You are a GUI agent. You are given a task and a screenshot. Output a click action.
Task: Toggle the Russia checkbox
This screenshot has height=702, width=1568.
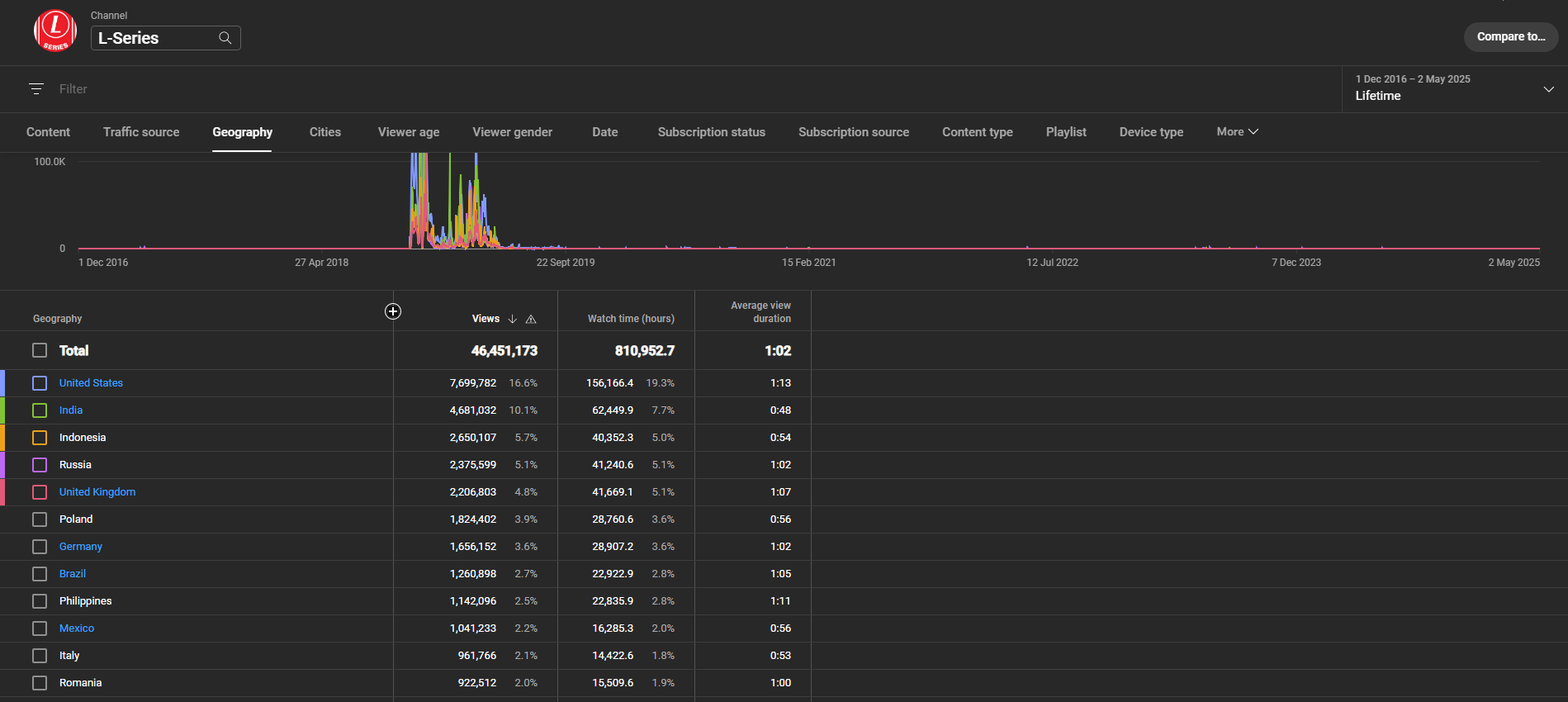[40, 465]
